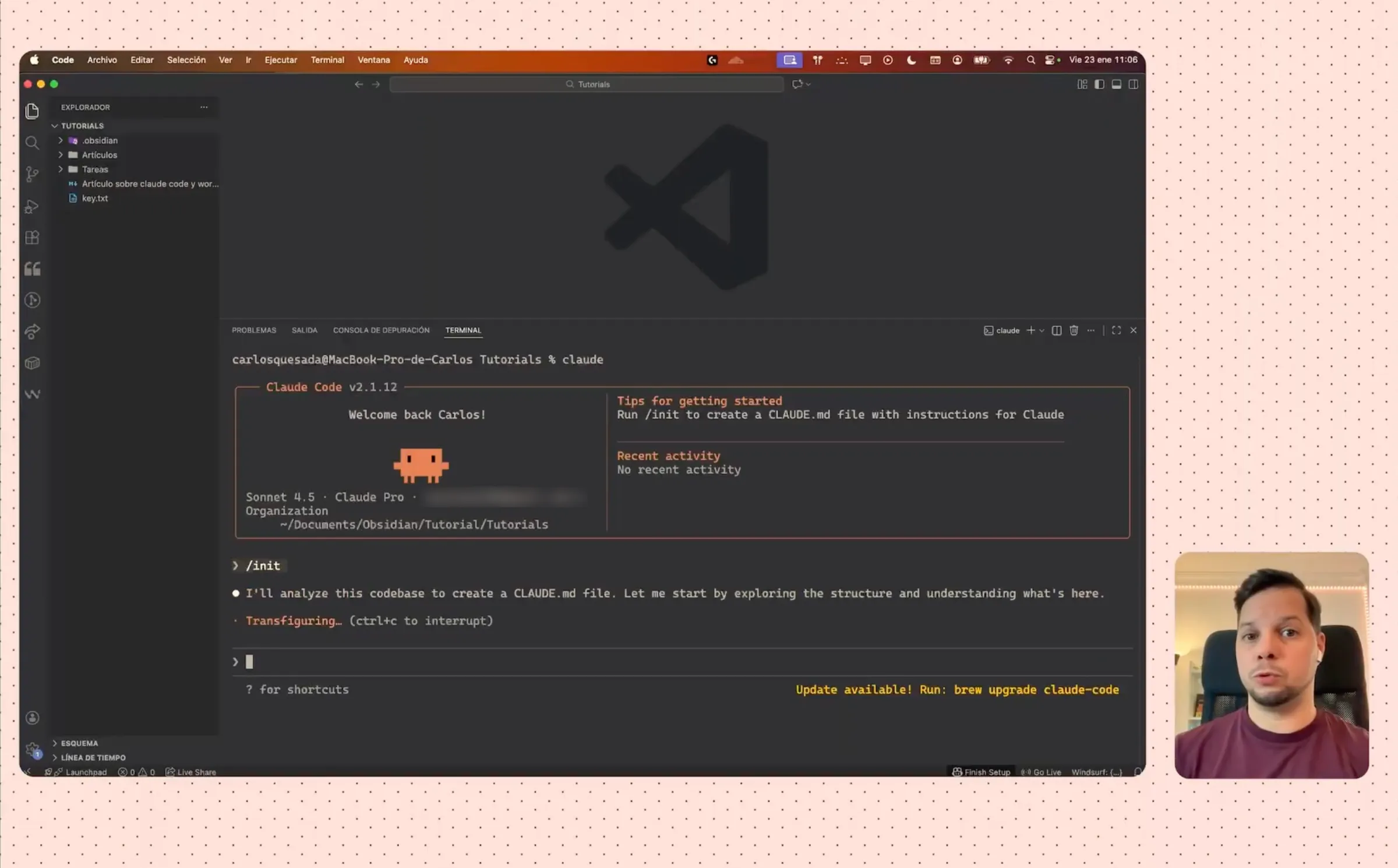Open Explorer more actions (three dots)

(x=204, y=107)
